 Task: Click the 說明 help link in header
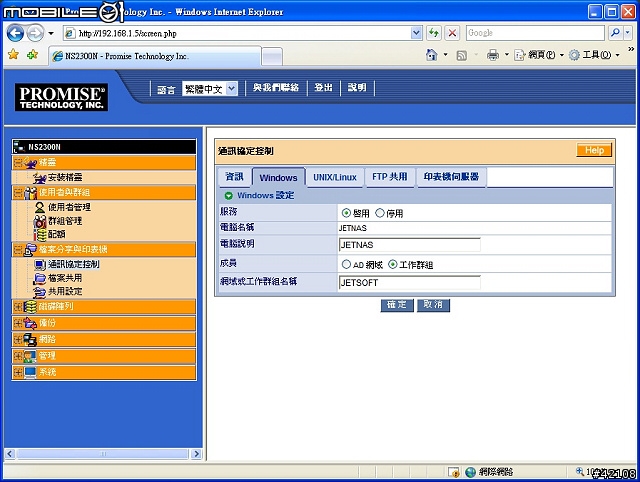(x=357, y=88)
